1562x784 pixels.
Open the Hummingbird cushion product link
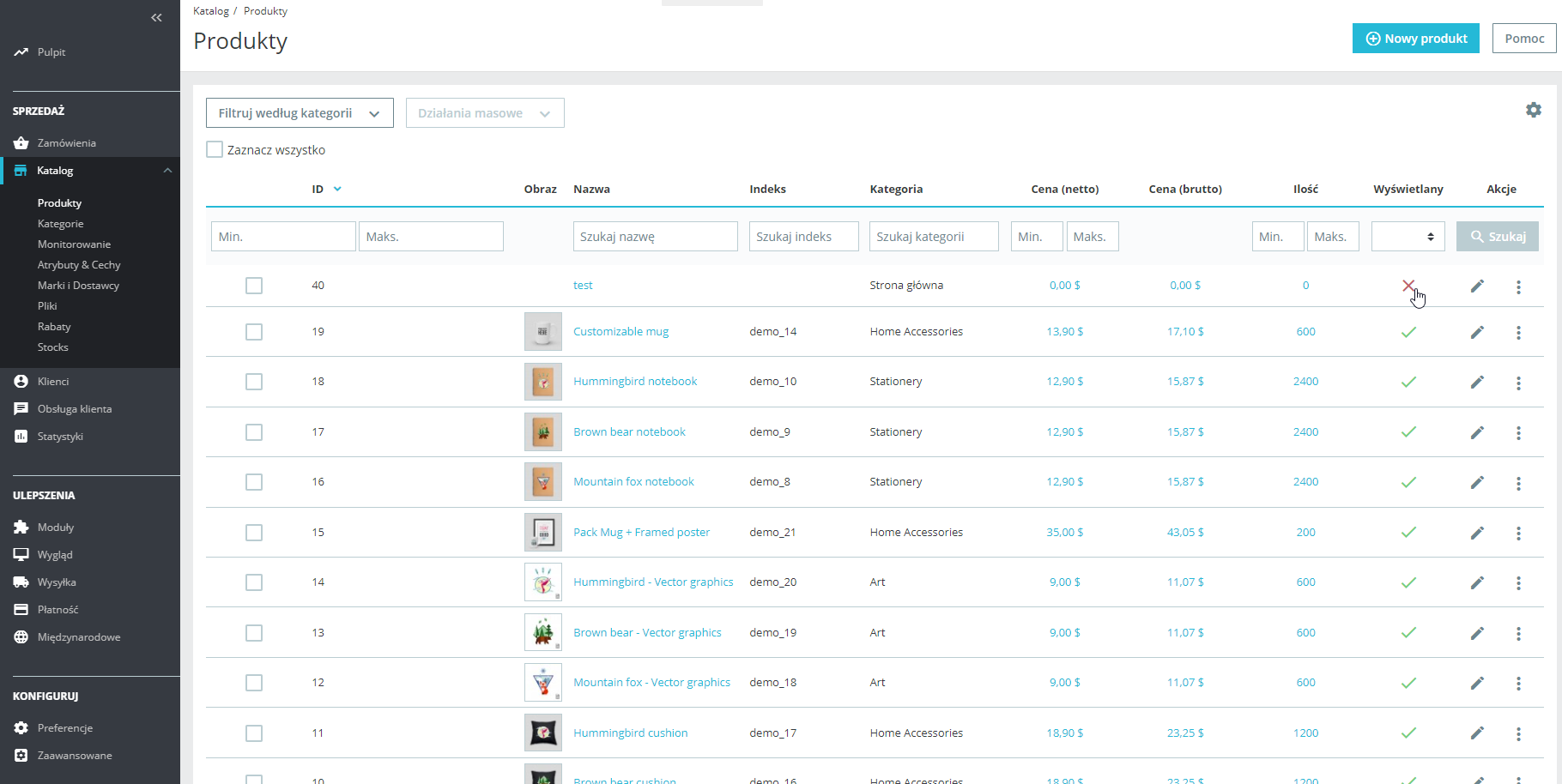pyautogui.click(x=630, y=733)
